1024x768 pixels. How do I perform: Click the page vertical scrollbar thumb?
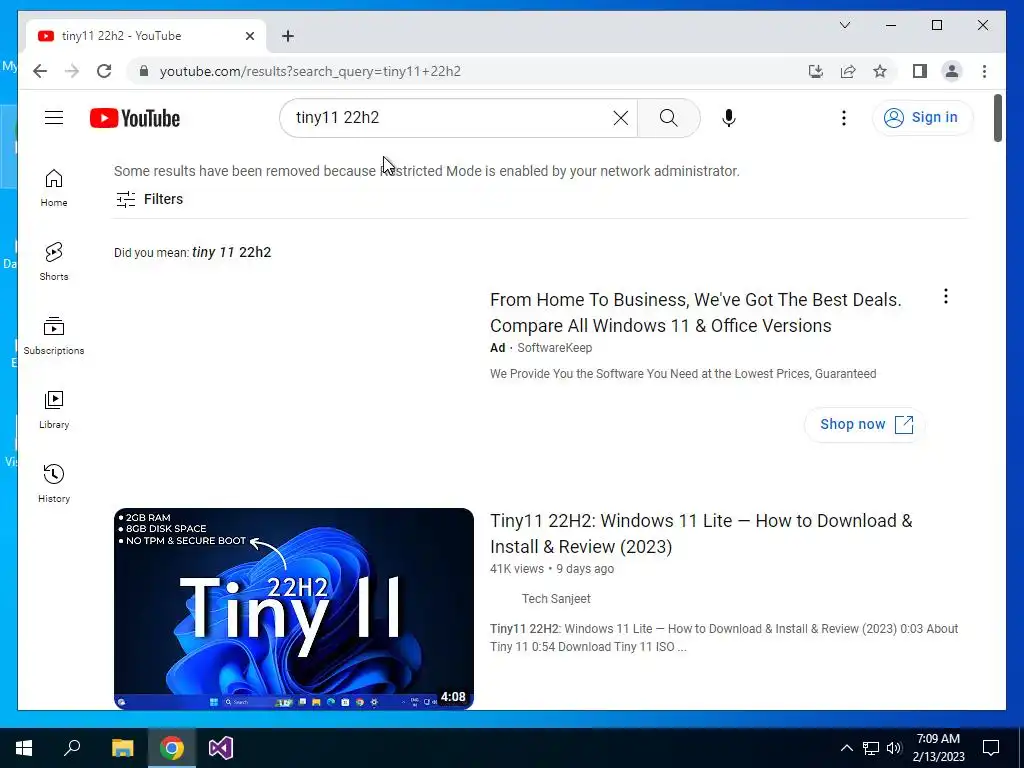point(997,118)
